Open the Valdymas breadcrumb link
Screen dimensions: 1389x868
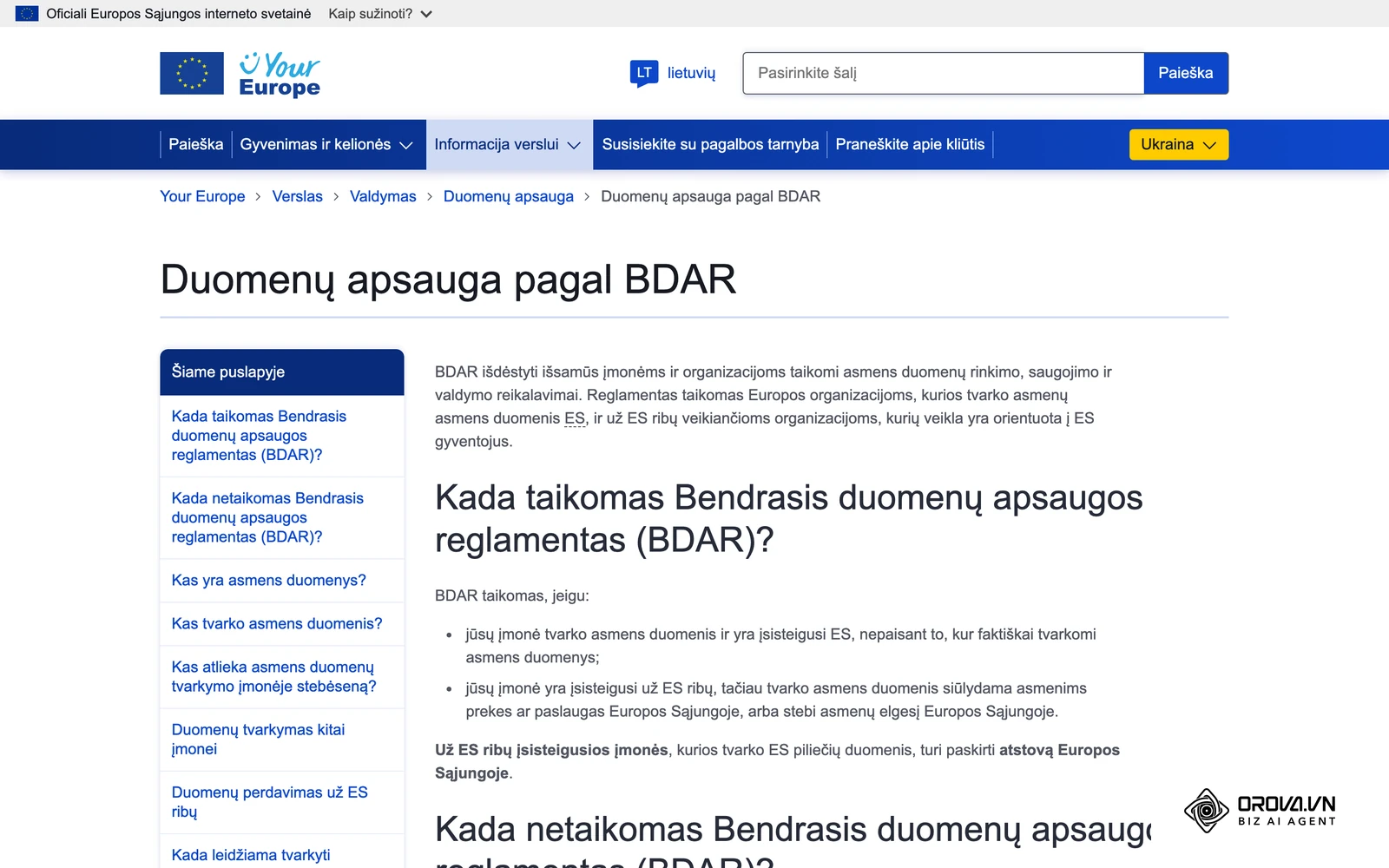[x=383, y=196]
